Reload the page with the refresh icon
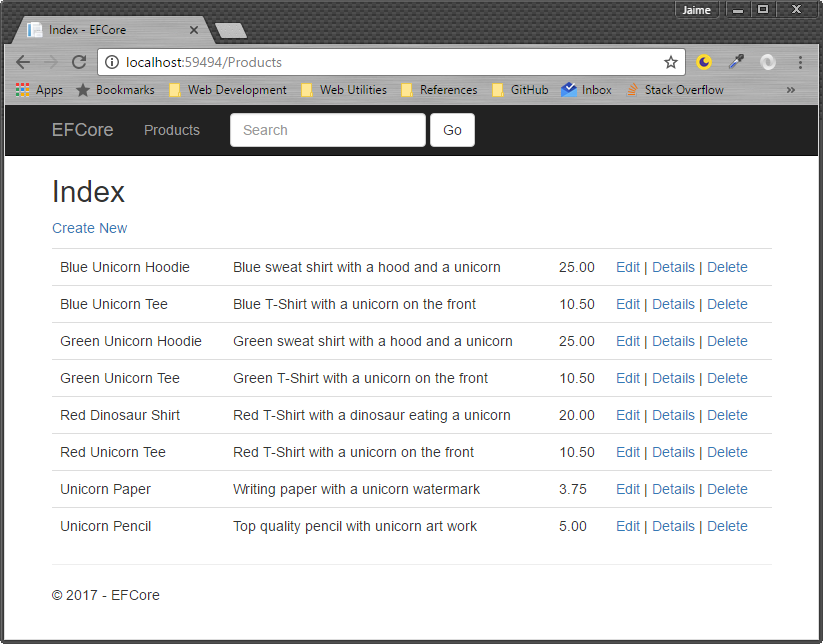Image resolution: width=823 pixels, height=644 pixels. 78,62
